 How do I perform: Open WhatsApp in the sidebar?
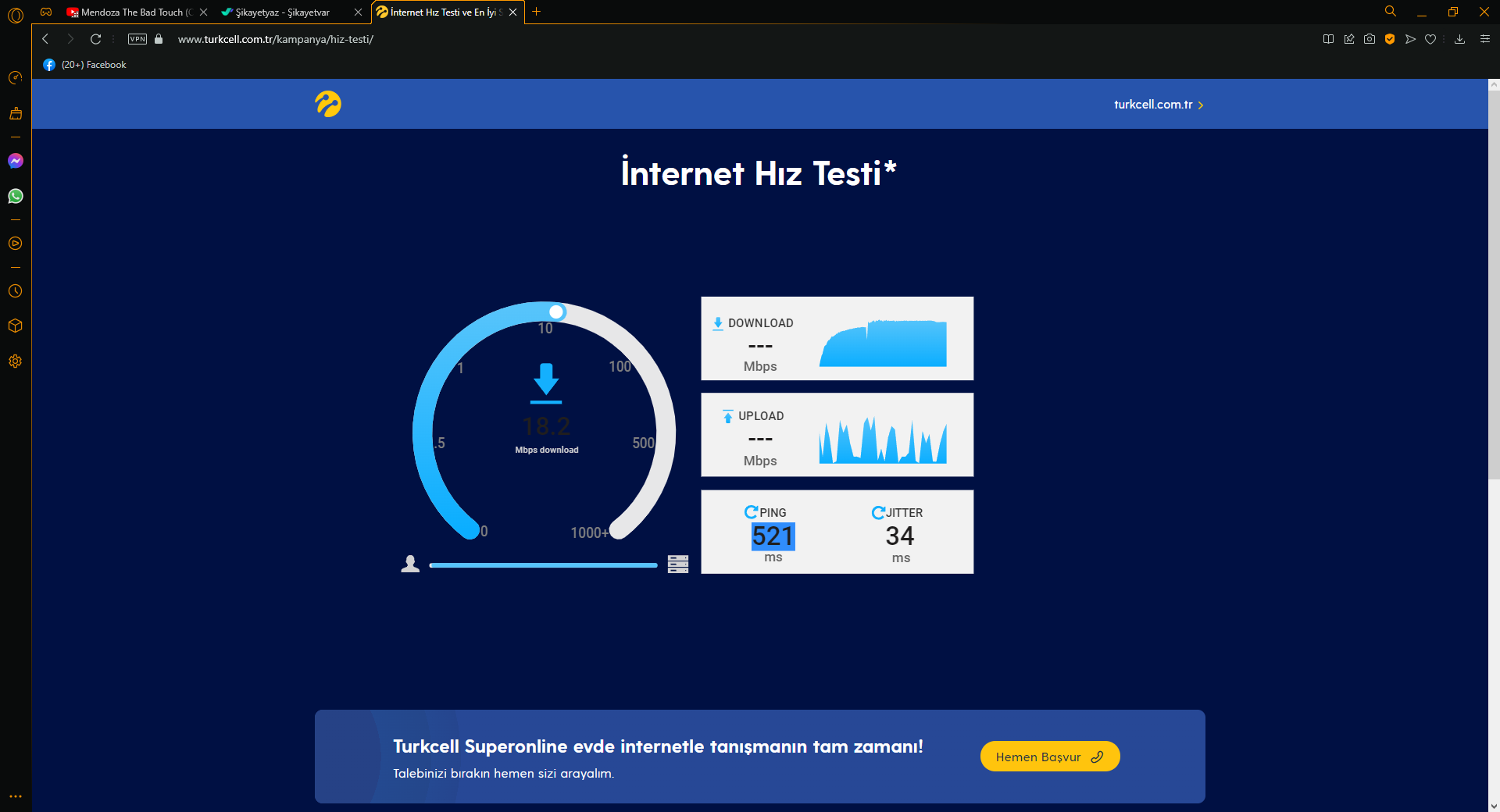[x=16, y=196]
